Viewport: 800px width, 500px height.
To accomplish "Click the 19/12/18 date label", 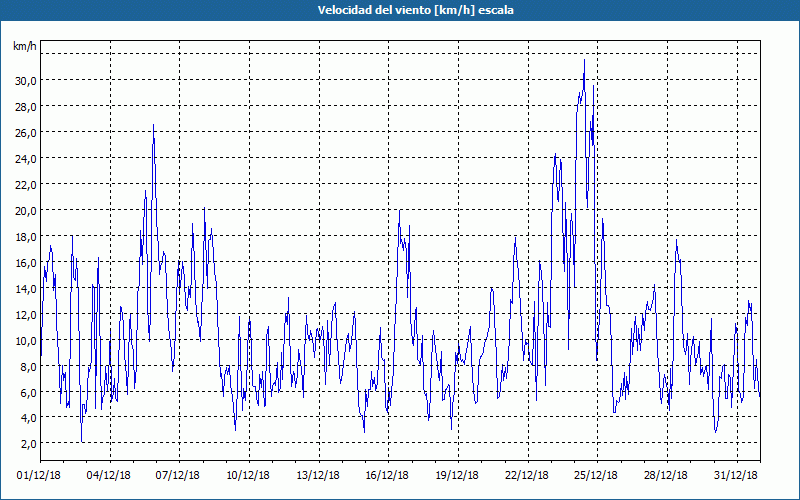I will [457, 476].
